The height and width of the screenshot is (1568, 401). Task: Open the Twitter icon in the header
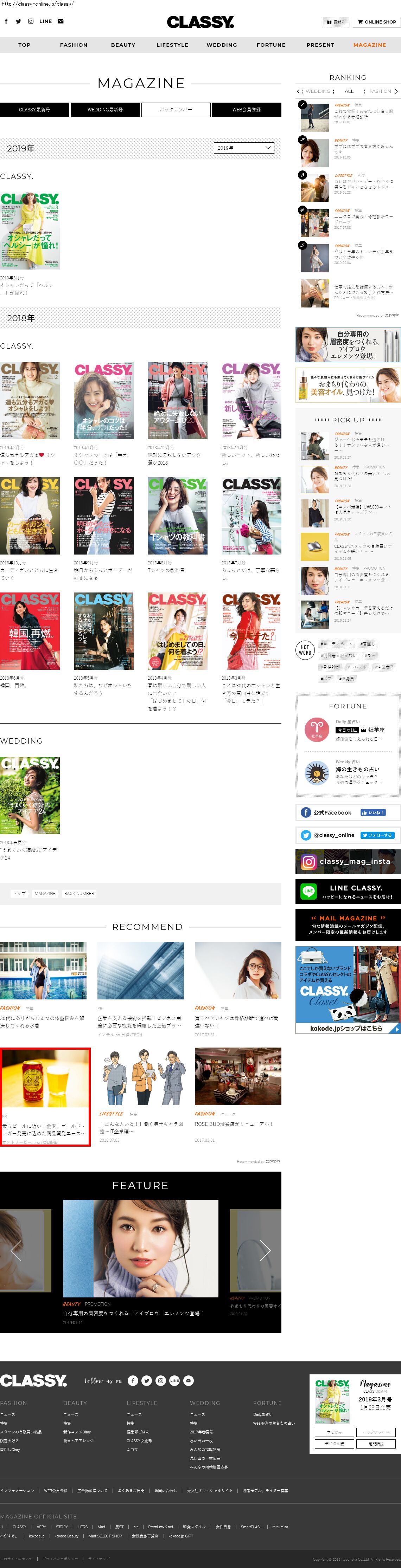pos(18,21)
